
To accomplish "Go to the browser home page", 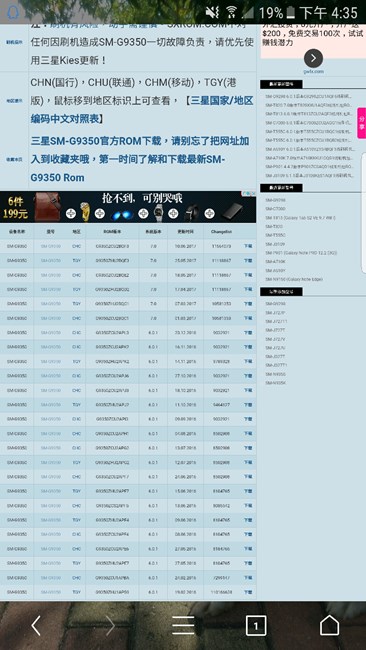I will (329, 625).
